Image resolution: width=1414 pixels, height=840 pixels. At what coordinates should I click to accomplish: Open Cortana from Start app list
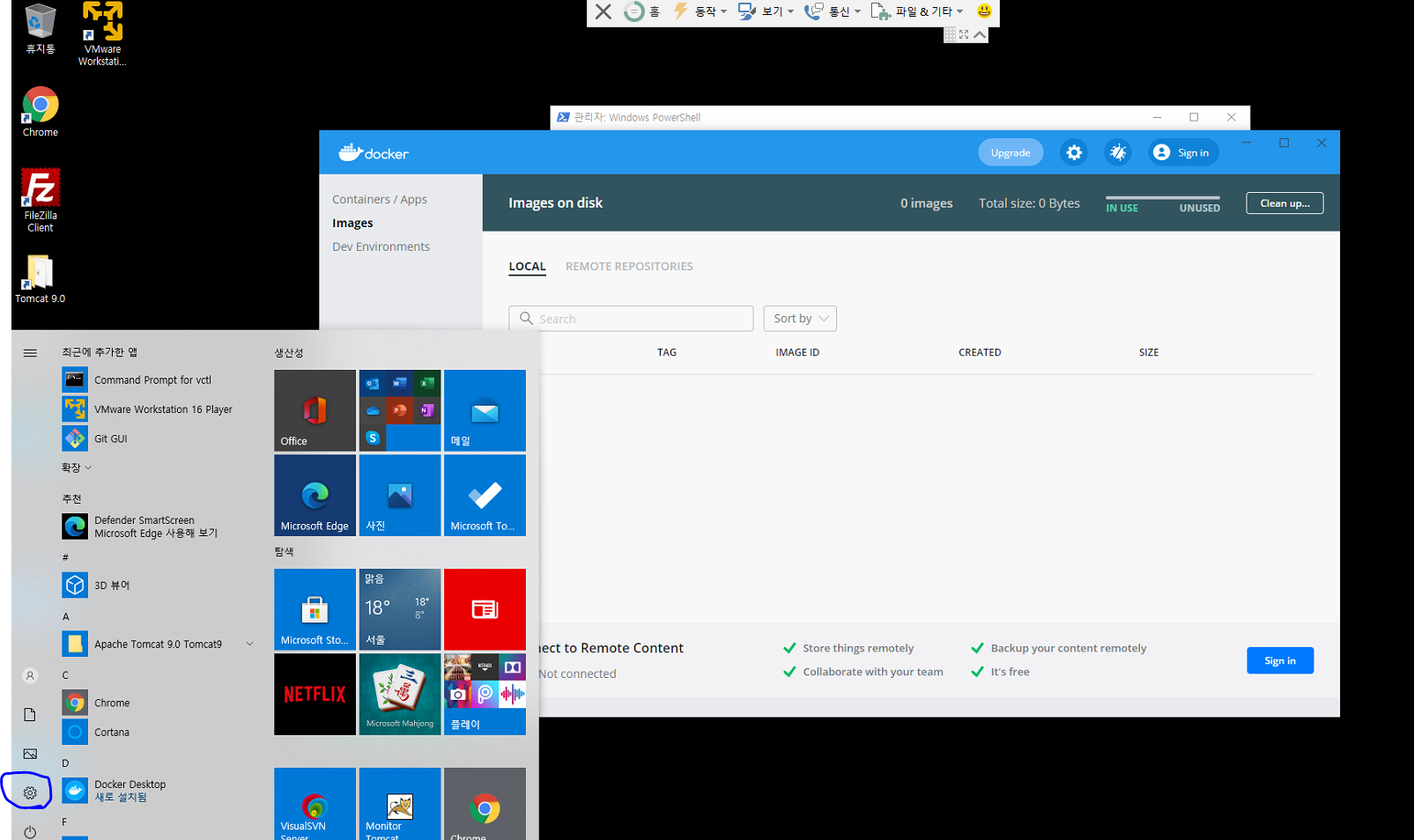[159, 732]
